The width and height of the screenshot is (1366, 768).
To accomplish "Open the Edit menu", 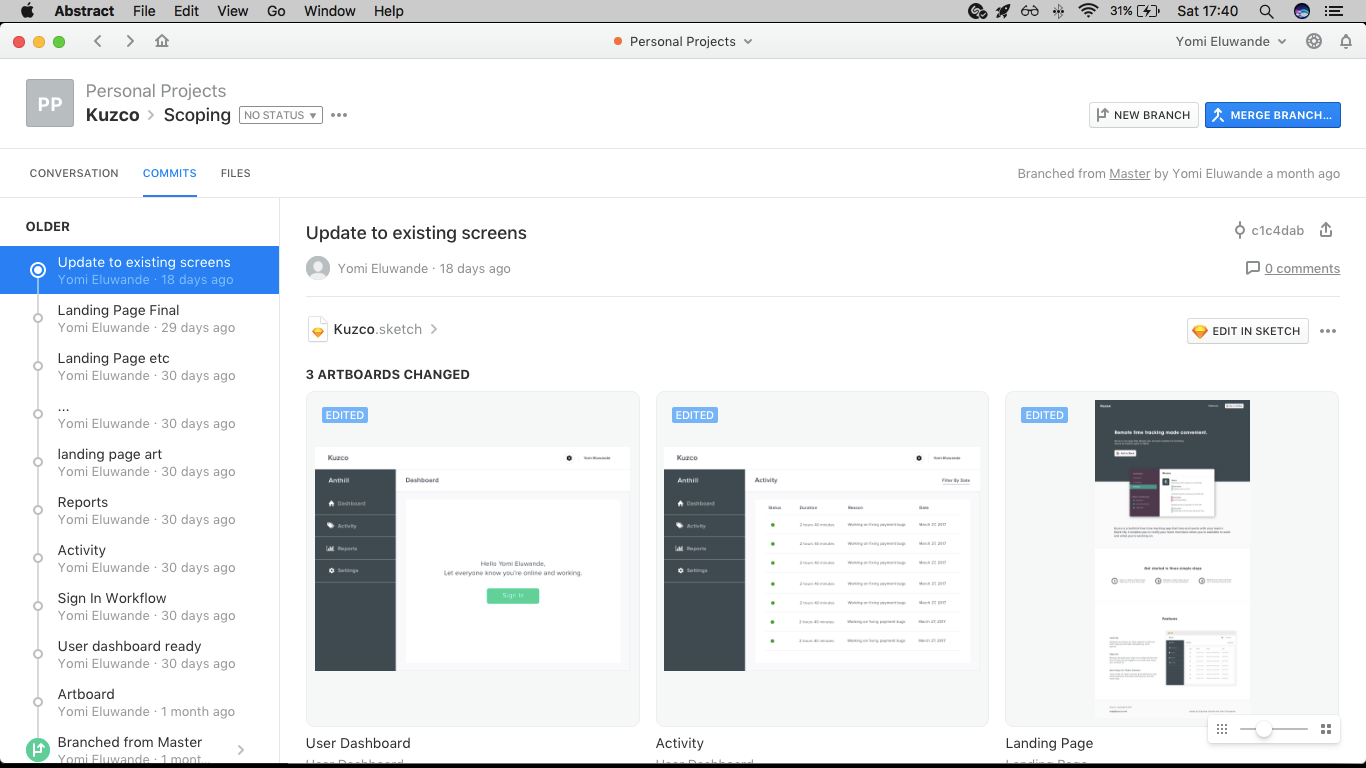I will [x=186, y=11].
